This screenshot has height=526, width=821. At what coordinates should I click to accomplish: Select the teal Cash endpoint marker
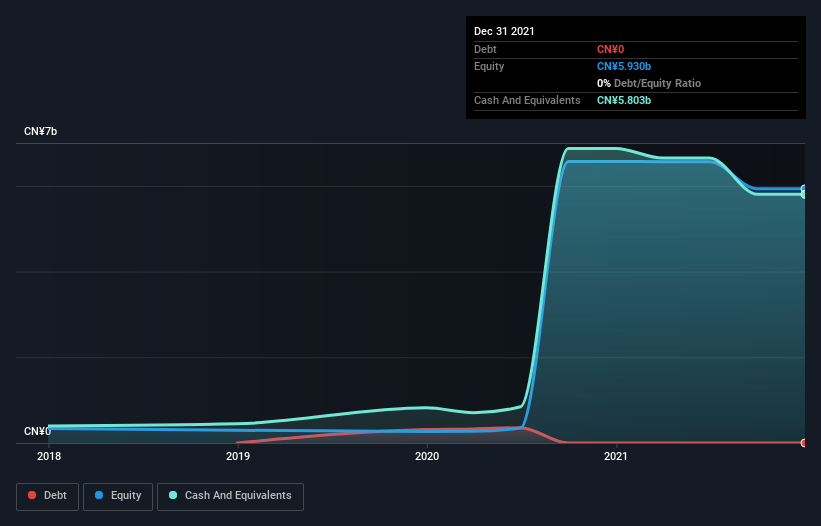(x=804, y=194)
